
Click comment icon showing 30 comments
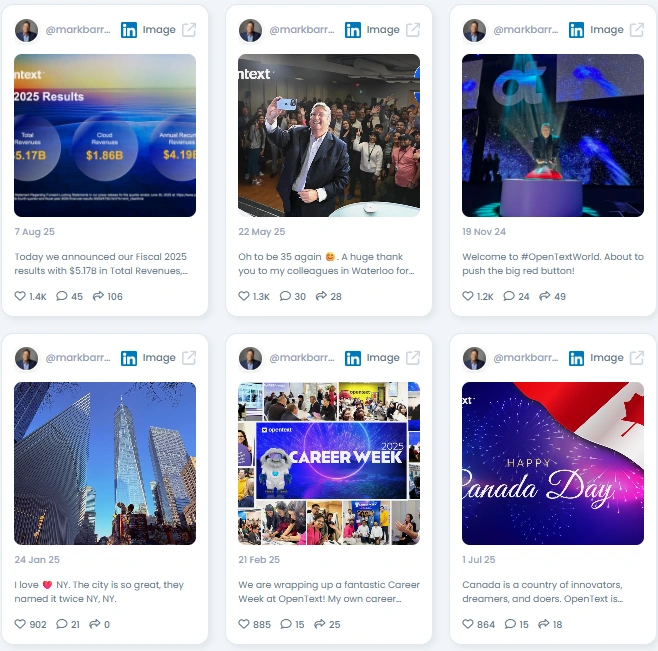coord(285,296)
